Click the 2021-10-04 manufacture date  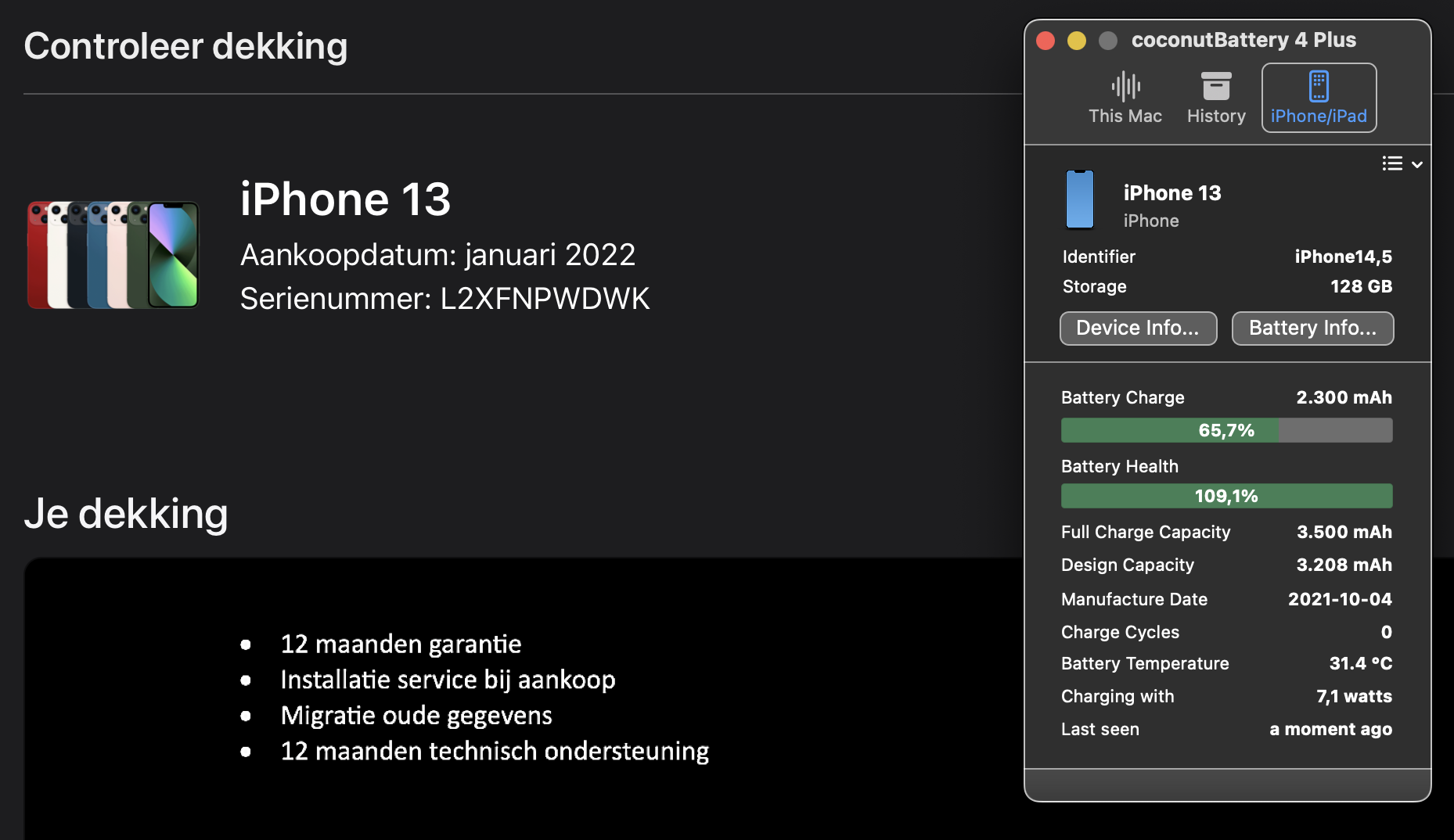click(x=1340, y=599)
